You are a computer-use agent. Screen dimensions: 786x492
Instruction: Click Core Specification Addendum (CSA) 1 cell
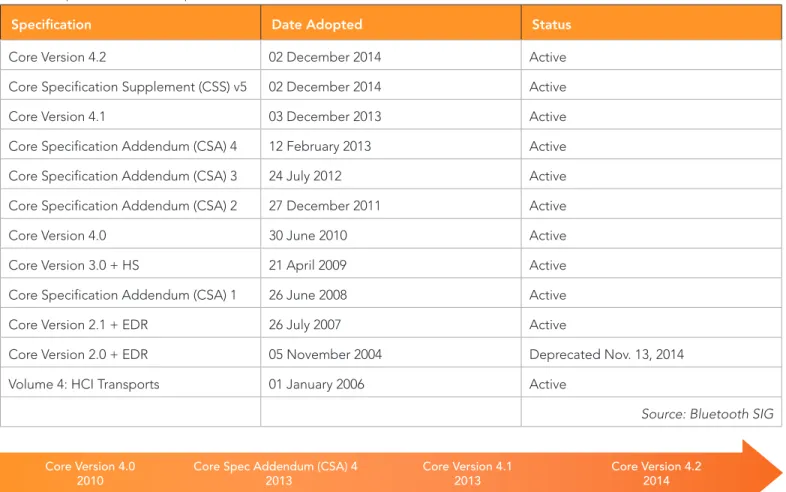pyautogui.click(x=130, y=294)
